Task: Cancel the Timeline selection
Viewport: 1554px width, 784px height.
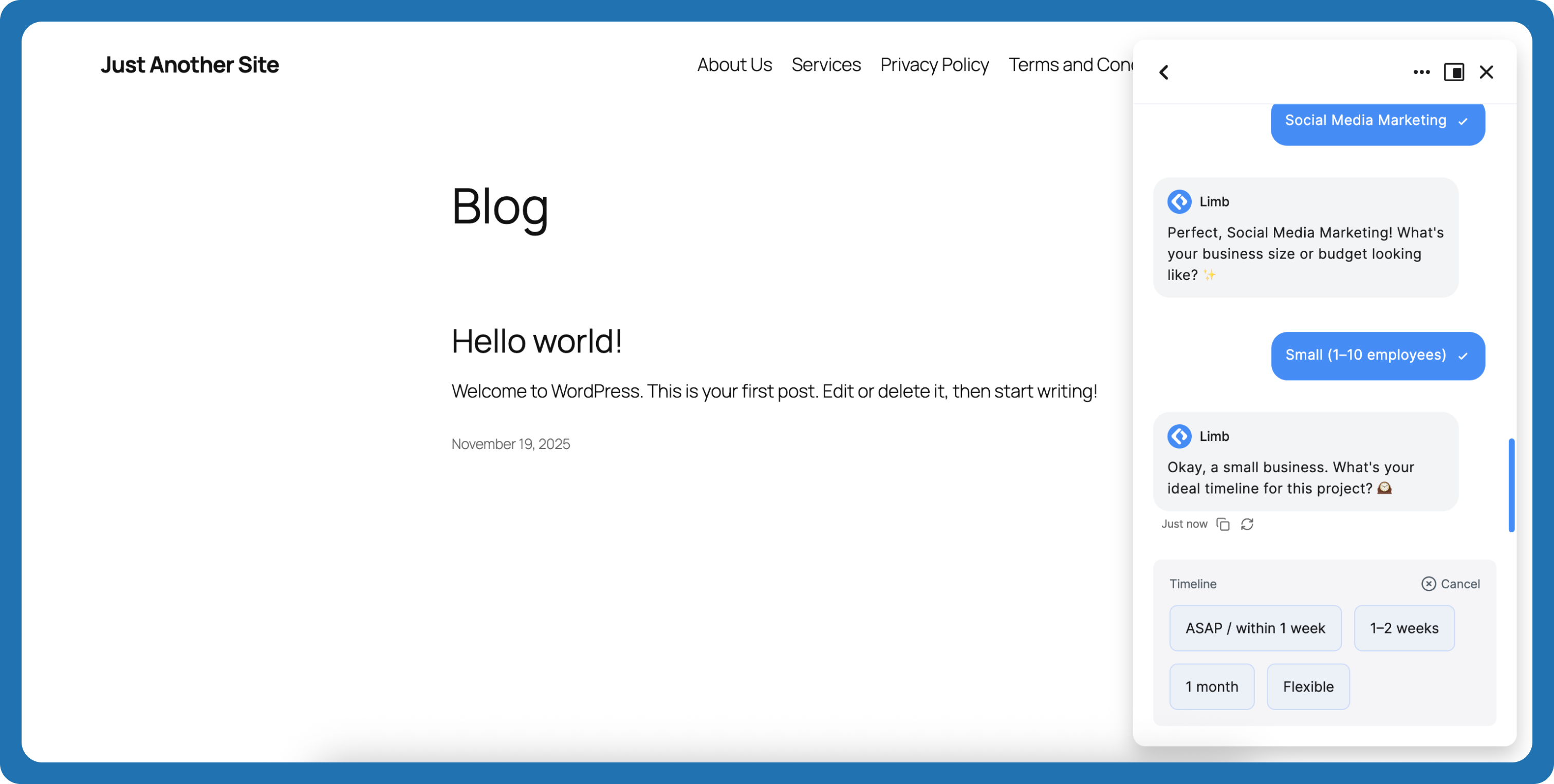Action: coord(1450,584)
